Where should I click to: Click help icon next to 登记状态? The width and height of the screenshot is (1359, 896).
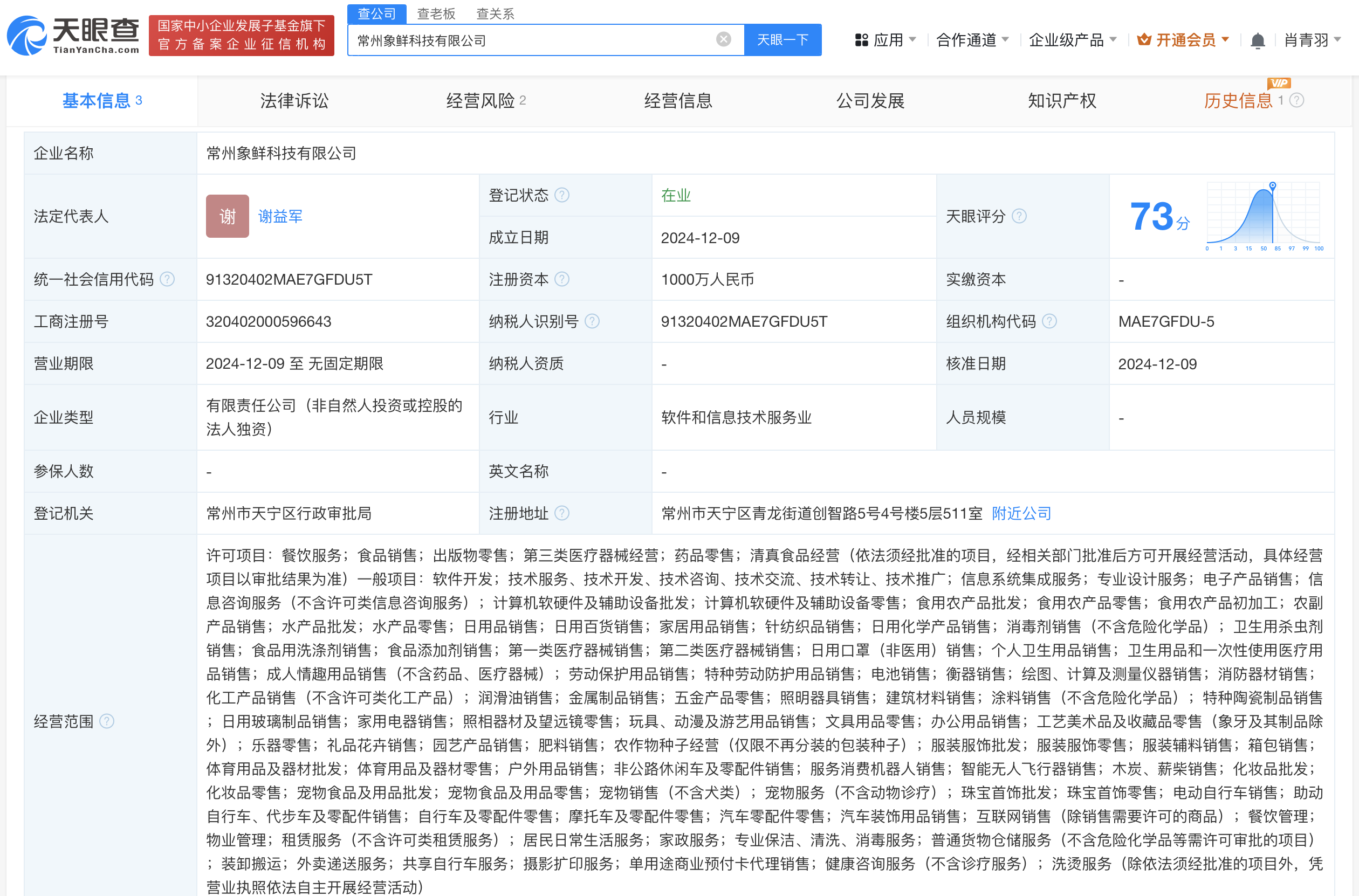pos(562,196)
